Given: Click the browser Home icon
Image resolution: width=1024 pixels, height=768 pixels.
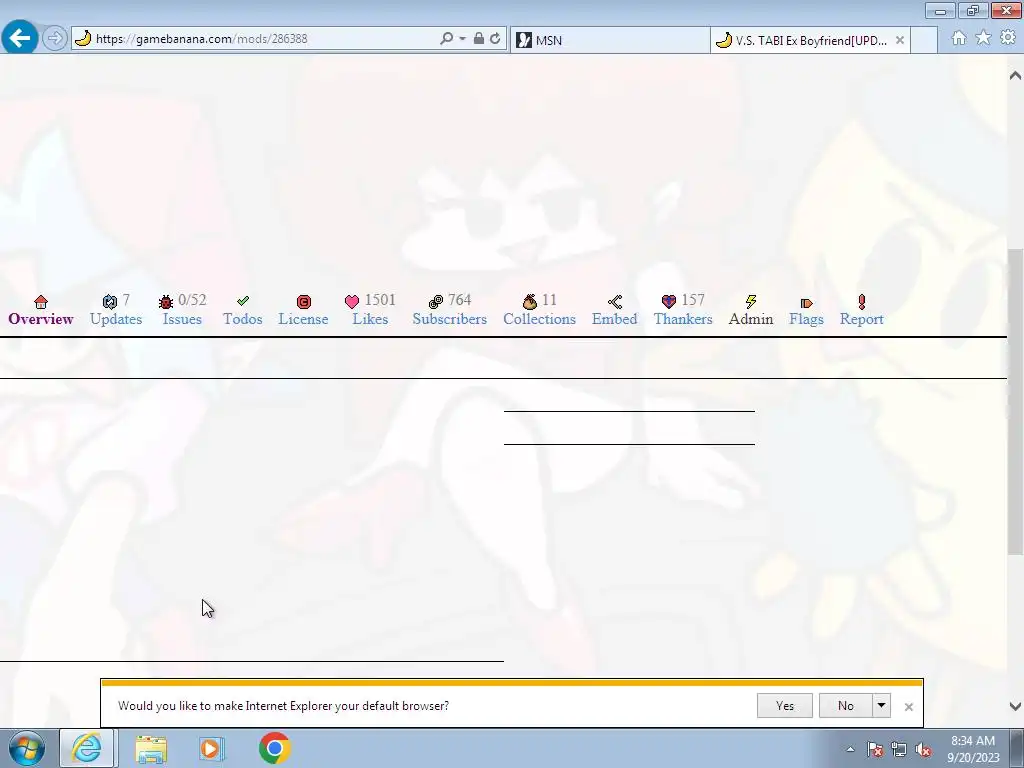Looking at the screenshot, I should point(959,38).
